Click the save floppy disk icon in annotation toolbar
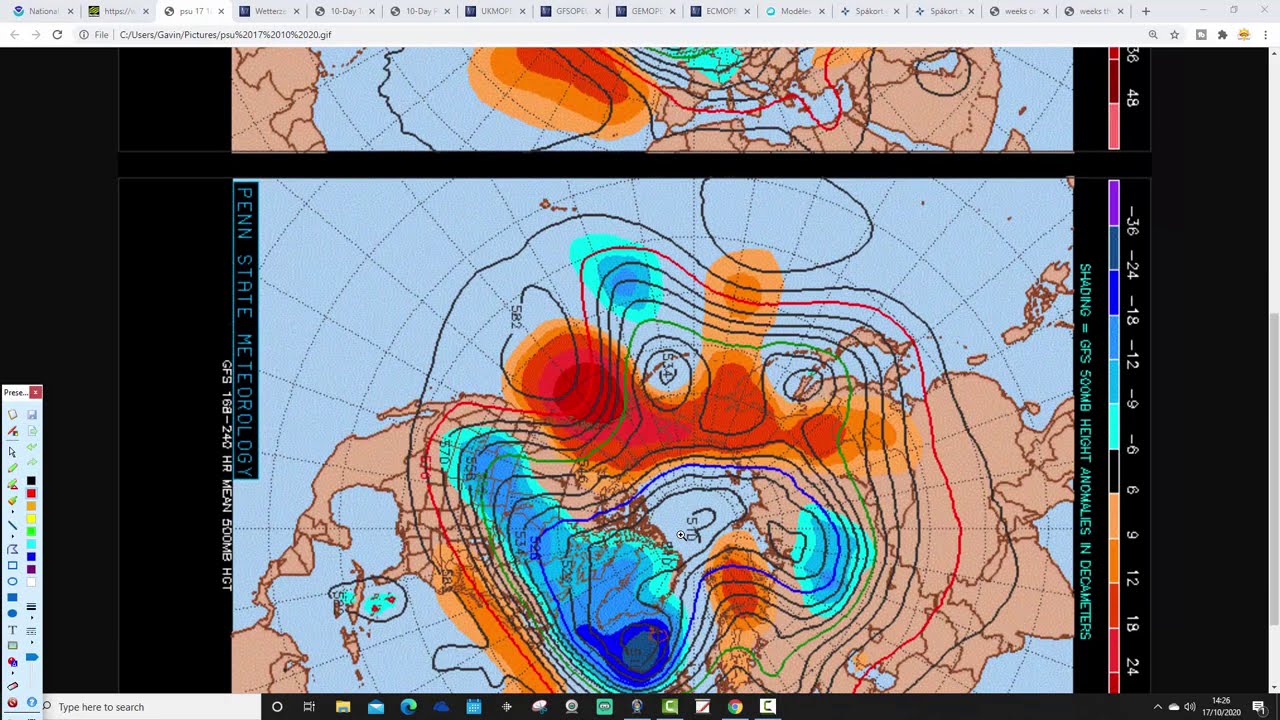 point(32,414)
